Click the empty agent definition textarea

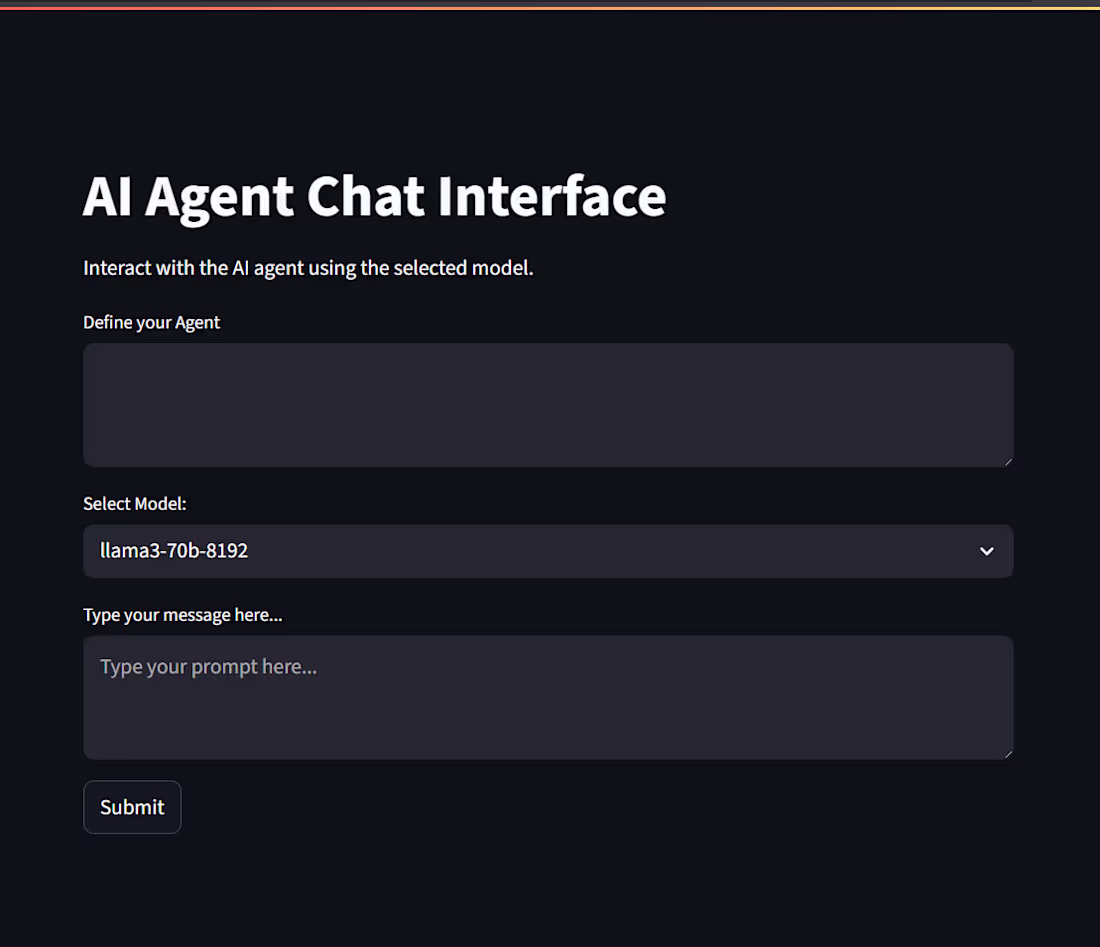[x=548, y=405]
